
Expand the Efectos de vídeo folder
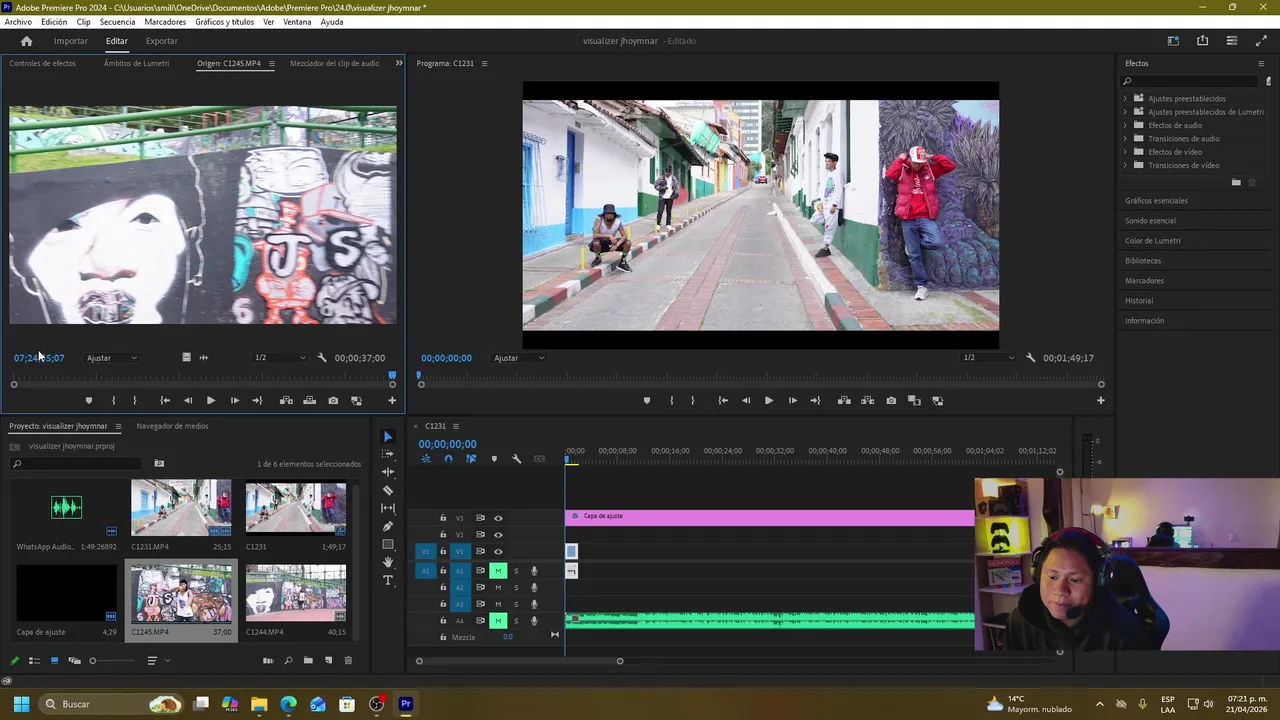click(x=1125, y=152)
